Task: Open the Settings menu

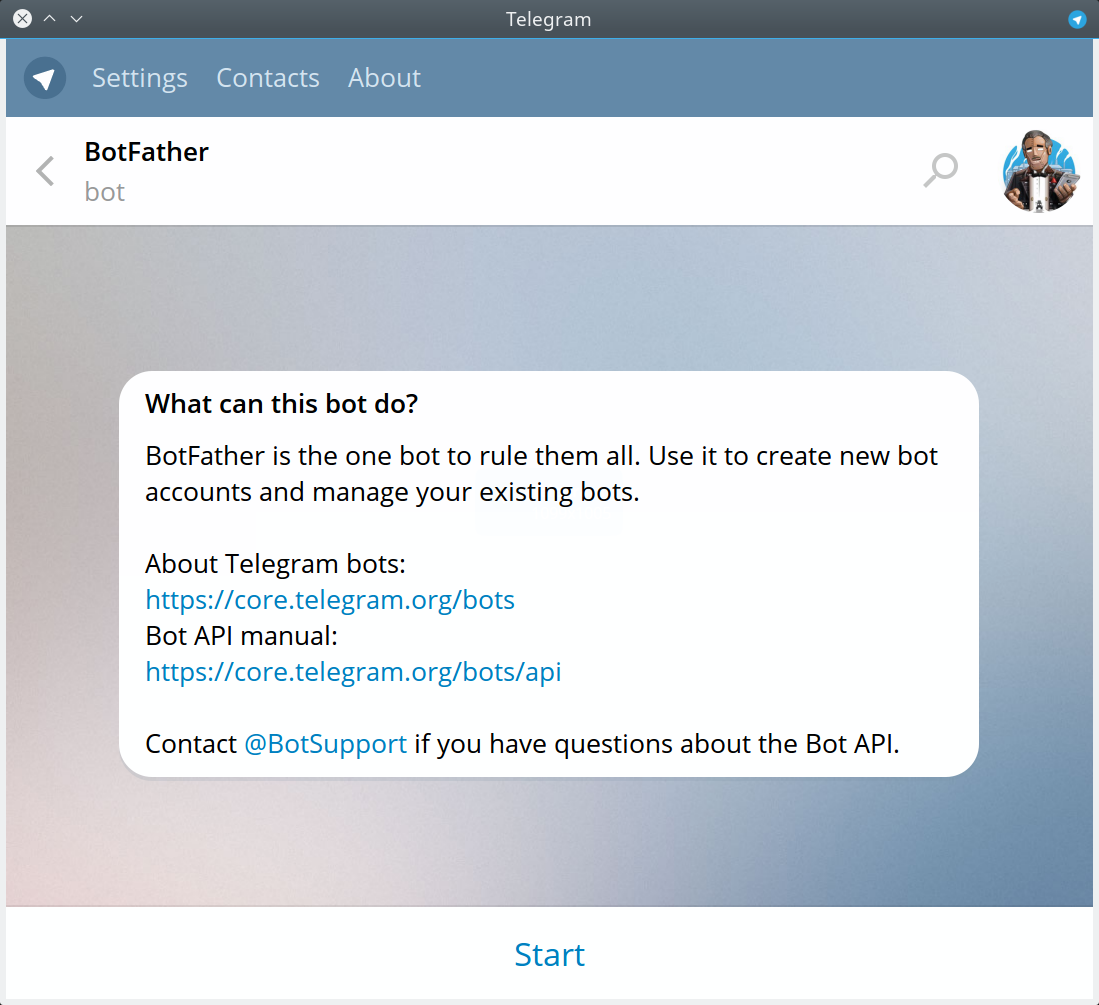Action: click(x=139, y=78)
